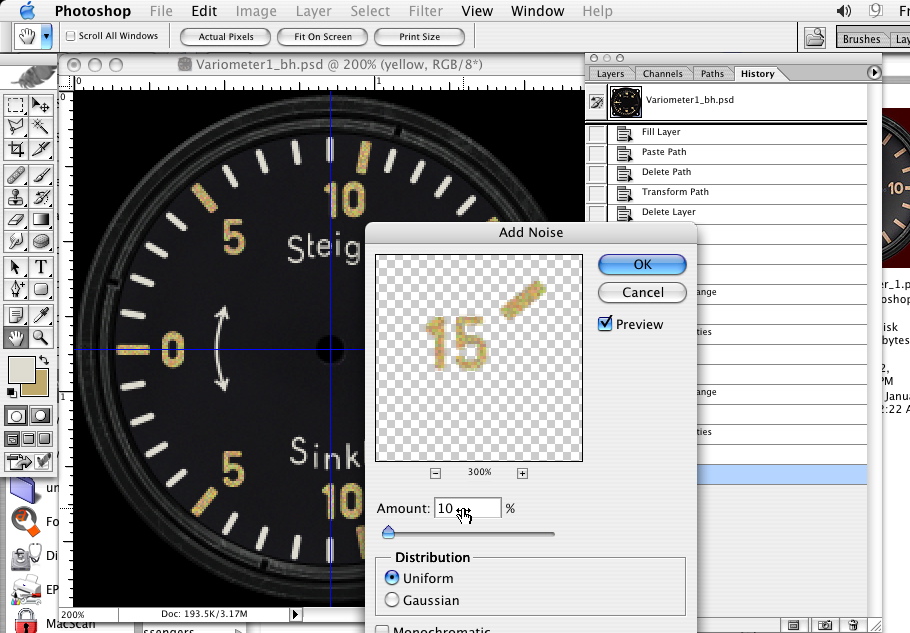Click zoom-in plus under noise preview
Image resolution: width=910 pixels, height=633 pixels.
[x=522, y=473]
